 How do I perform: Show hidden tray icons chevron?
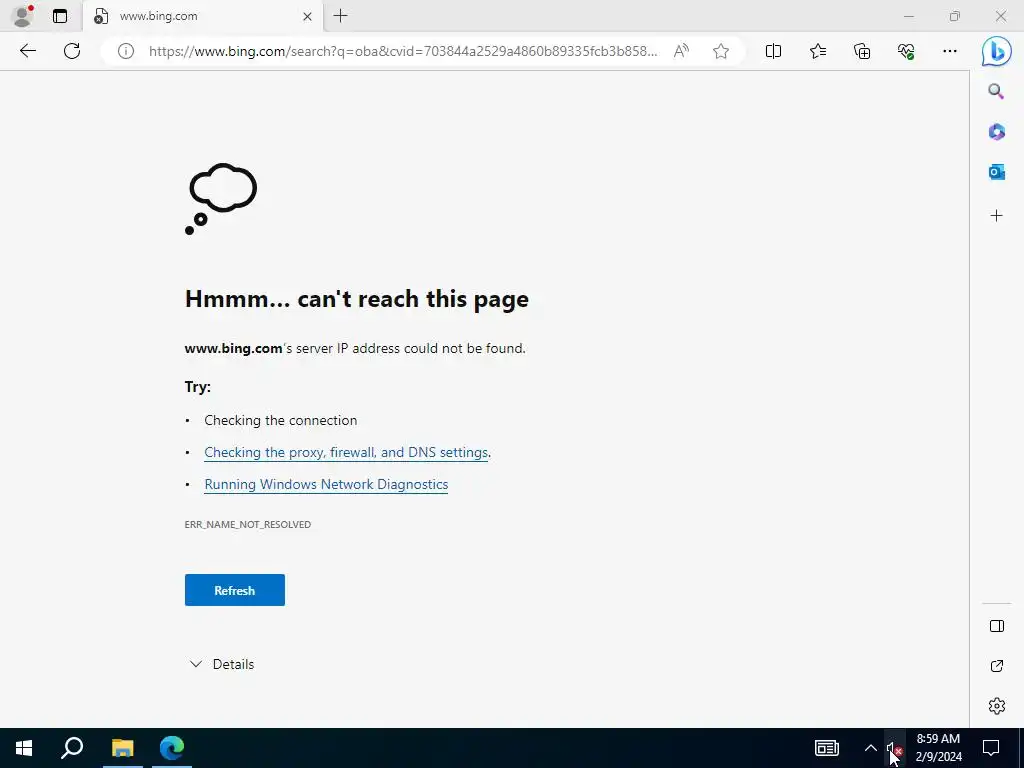[x=871, y=748]
